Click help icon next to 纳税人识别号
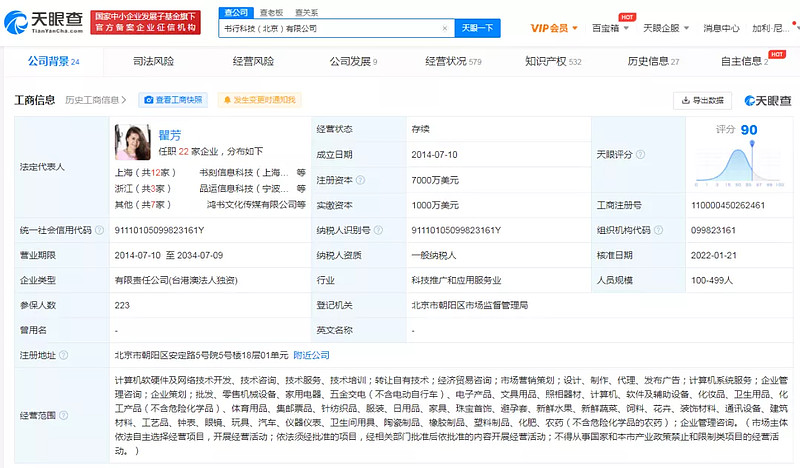The width and height of the screenshot is (800, 468). (378, 230)
